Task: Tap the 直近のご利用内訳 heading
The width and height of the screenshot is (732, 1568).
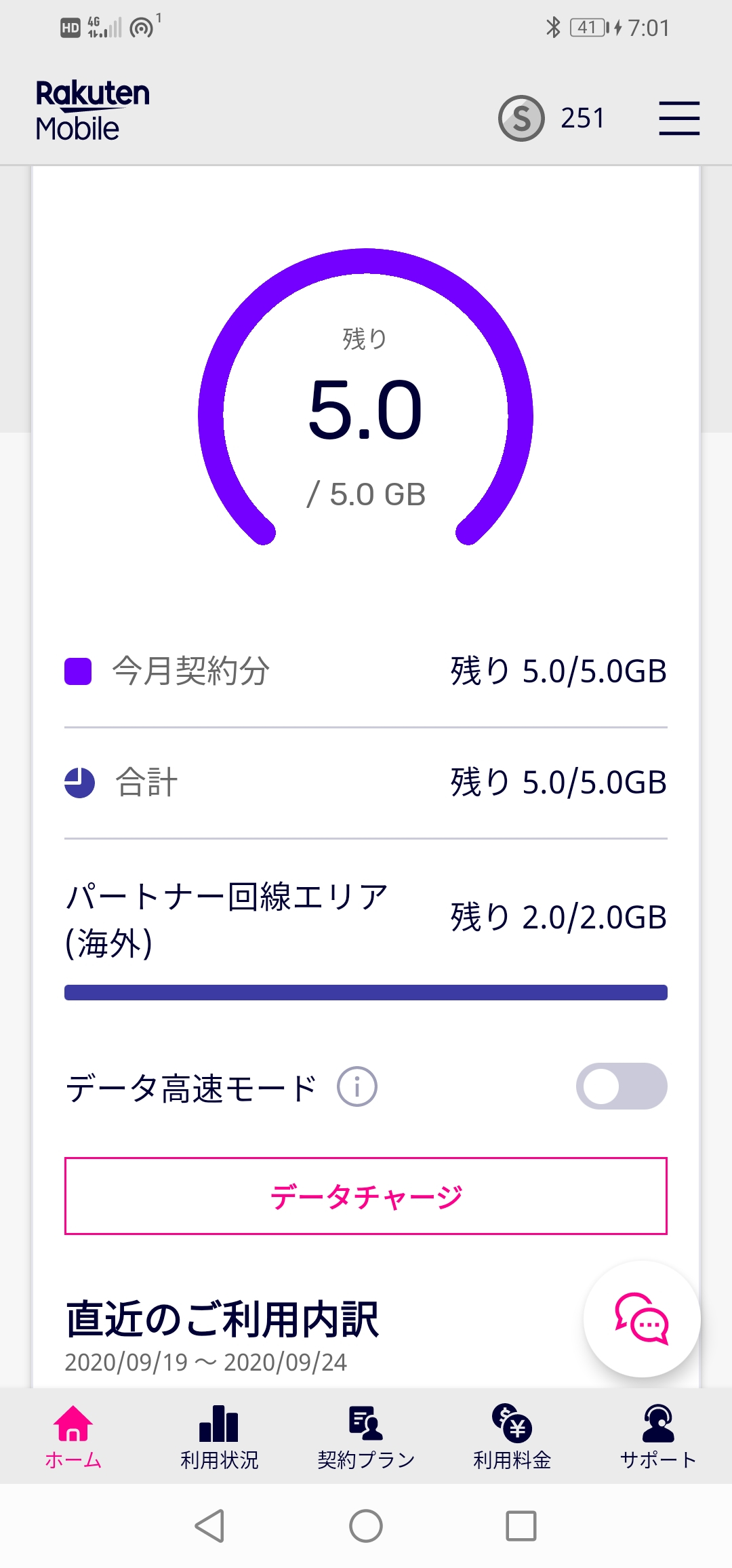Action: click(x=222, y=1319)
